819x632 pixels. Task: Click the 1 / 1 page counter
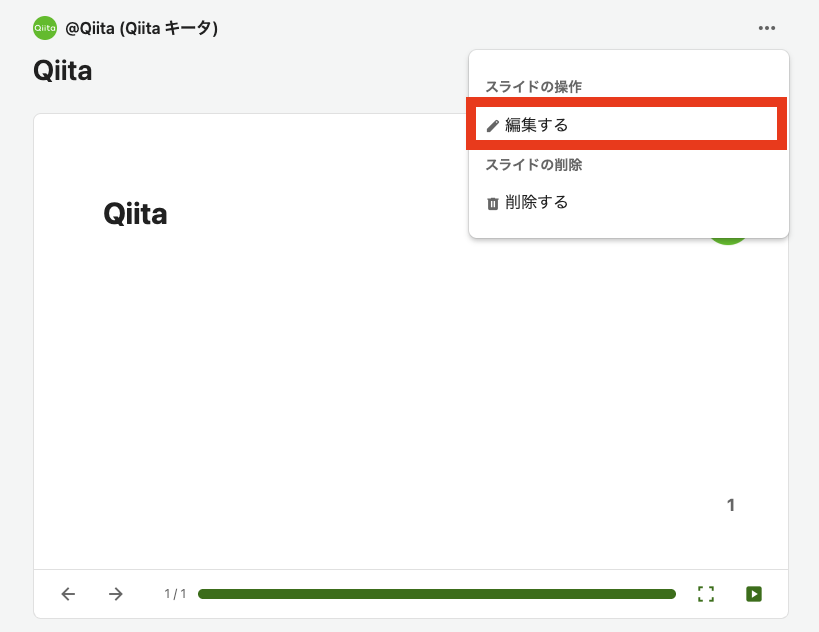175,594
